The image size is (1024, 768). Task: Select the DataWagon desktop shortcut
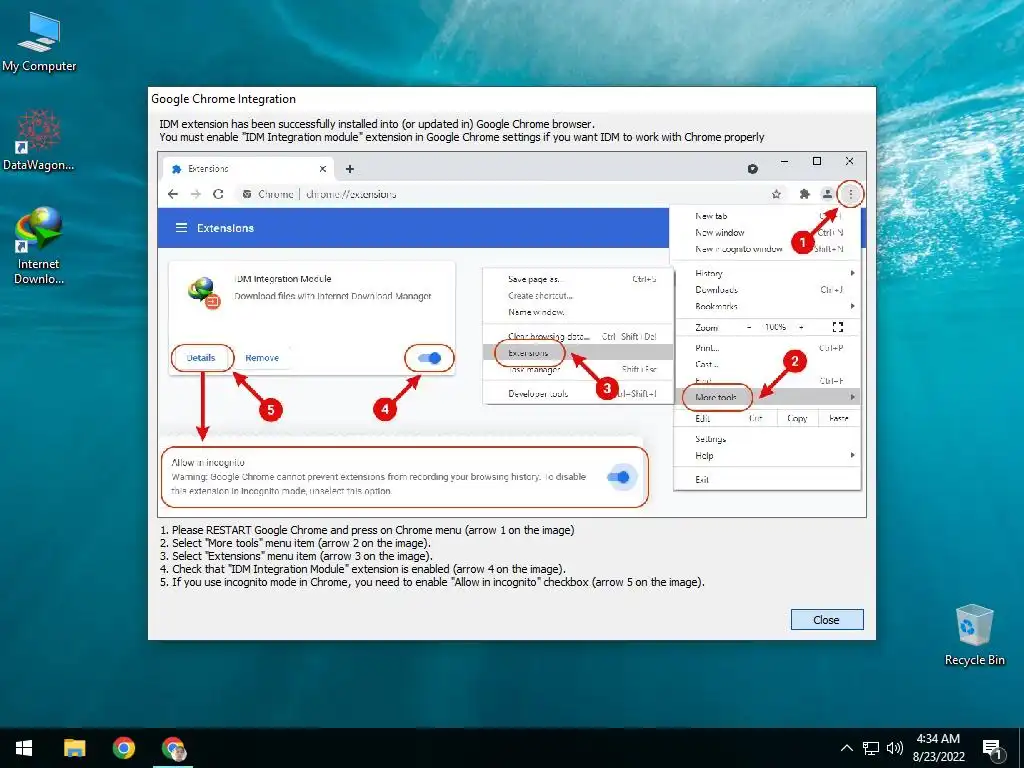pyautogui.click(x=39, y=140)
